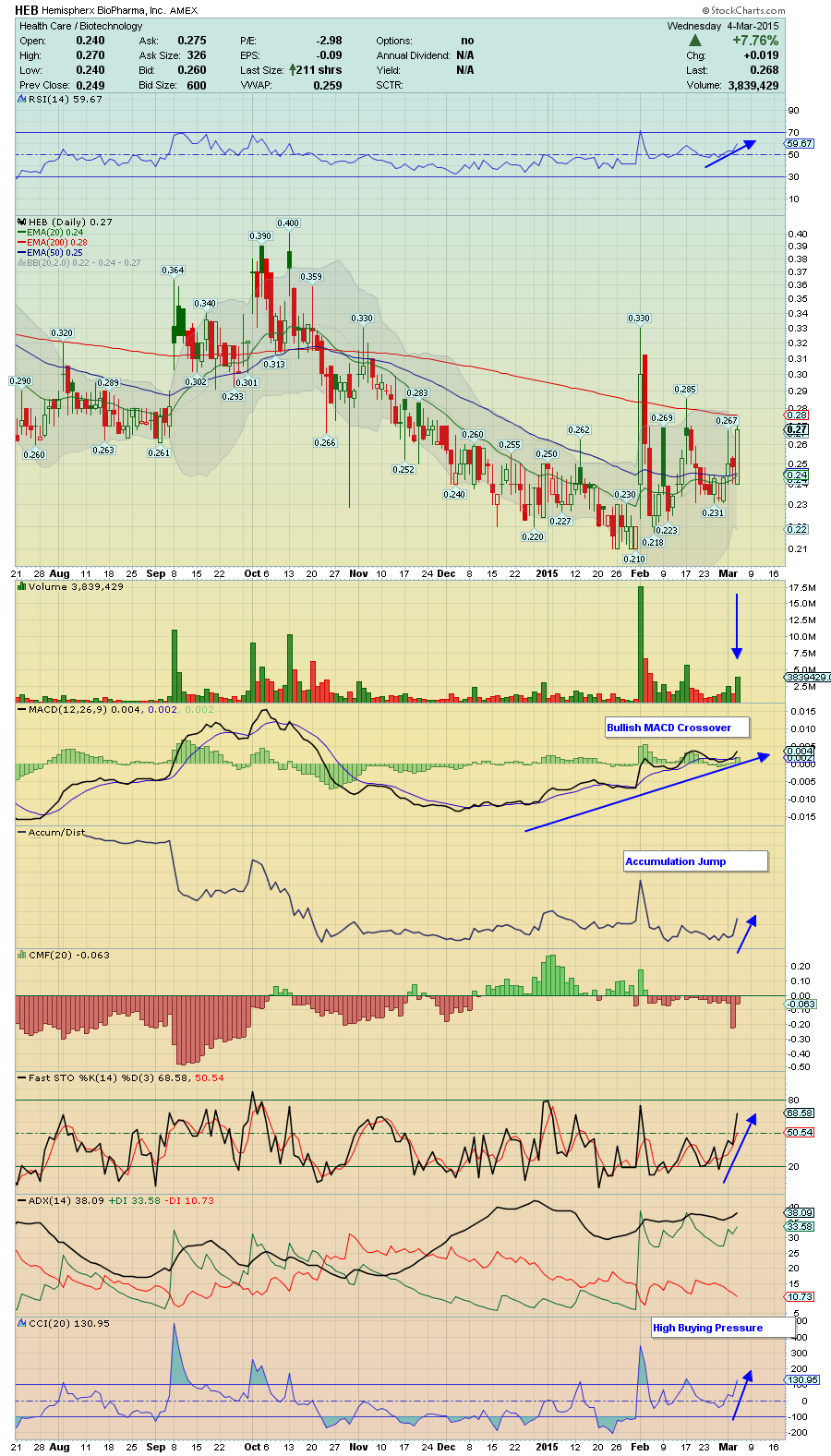Click the icon beside MACD(12,26,9) label
831x1456 pixels.
[x=23, y=710]
